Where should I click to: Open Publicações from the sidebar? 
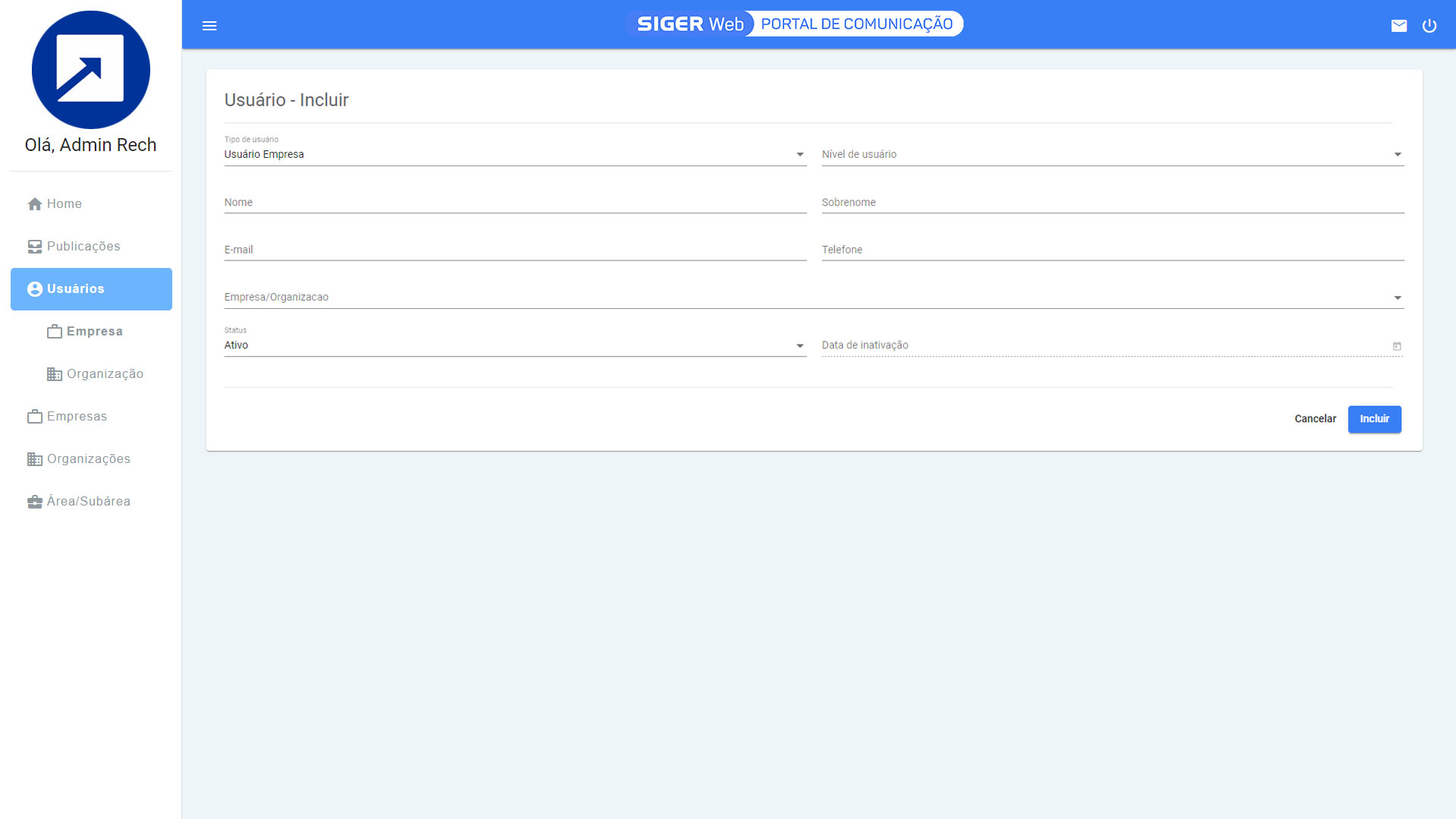coord(91,247)
